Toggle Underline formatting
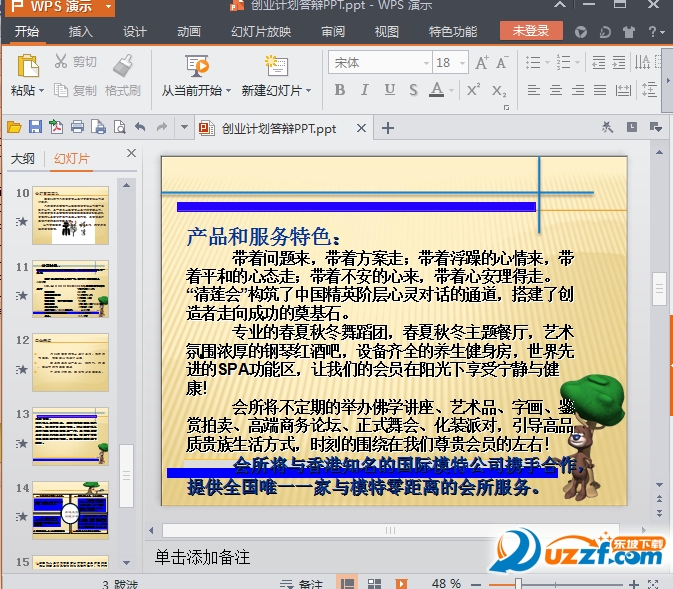 389,90
